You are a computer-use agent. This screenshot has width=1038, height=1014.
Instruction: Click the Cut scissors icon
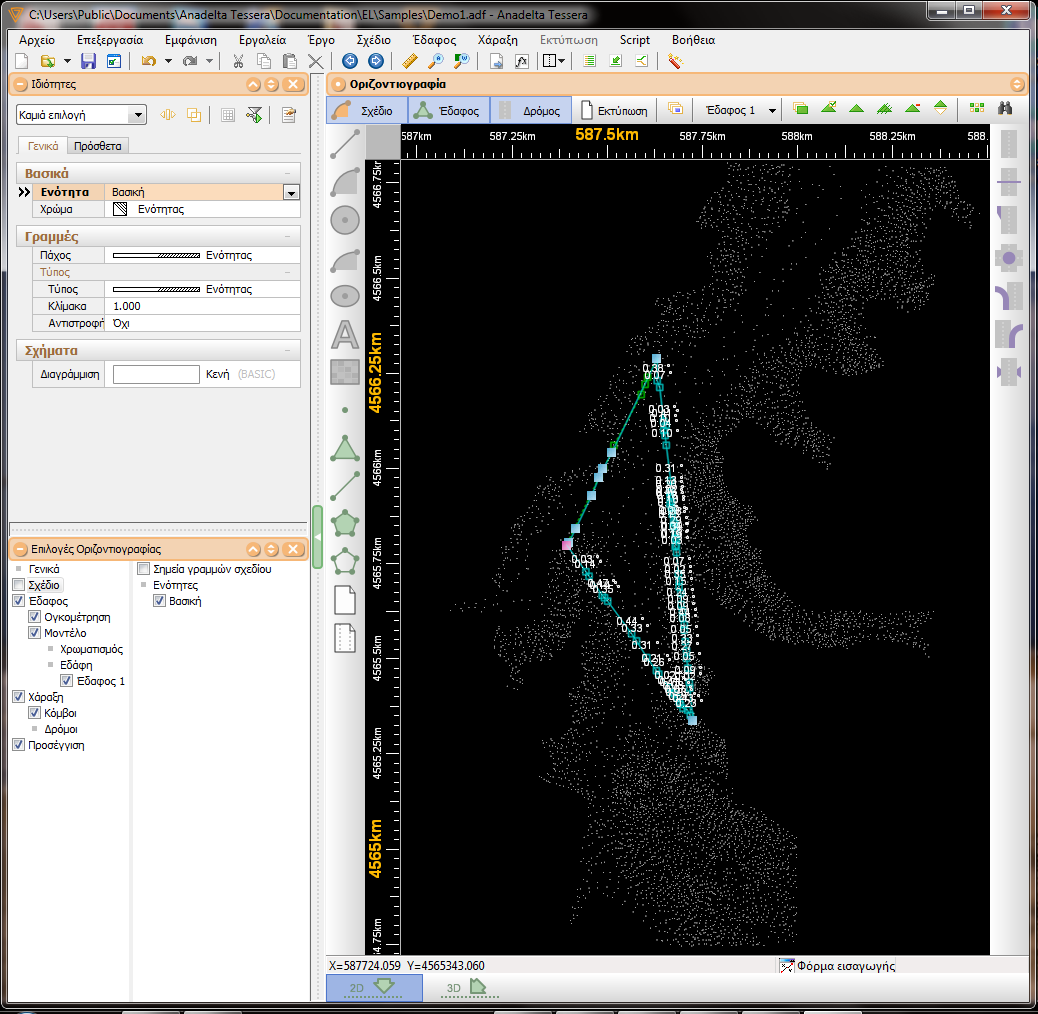[238, 62]
